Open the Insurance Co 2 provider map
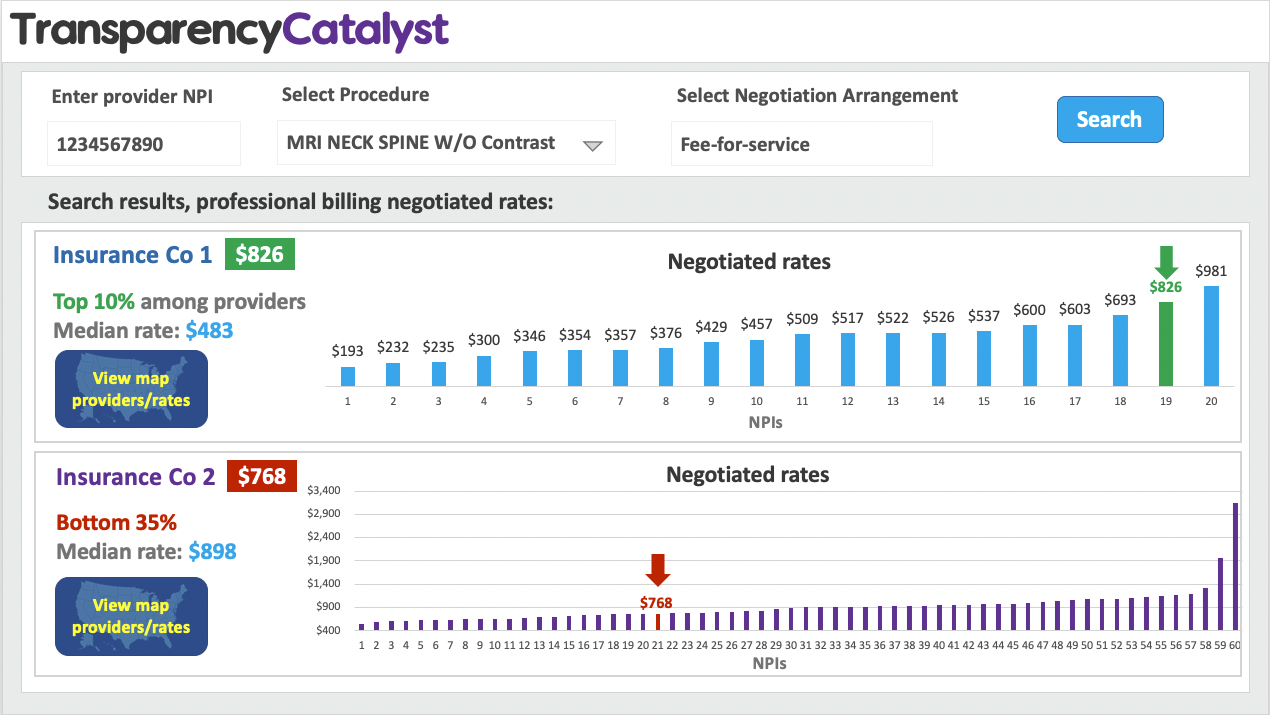The width and height of the screenshot is (1270, 715). 131,617
